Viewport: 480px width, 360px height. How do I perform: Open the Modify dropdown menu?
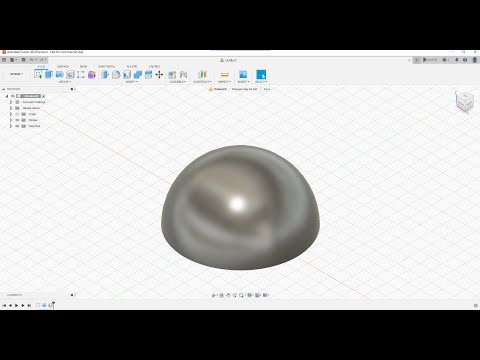[131, 82]
